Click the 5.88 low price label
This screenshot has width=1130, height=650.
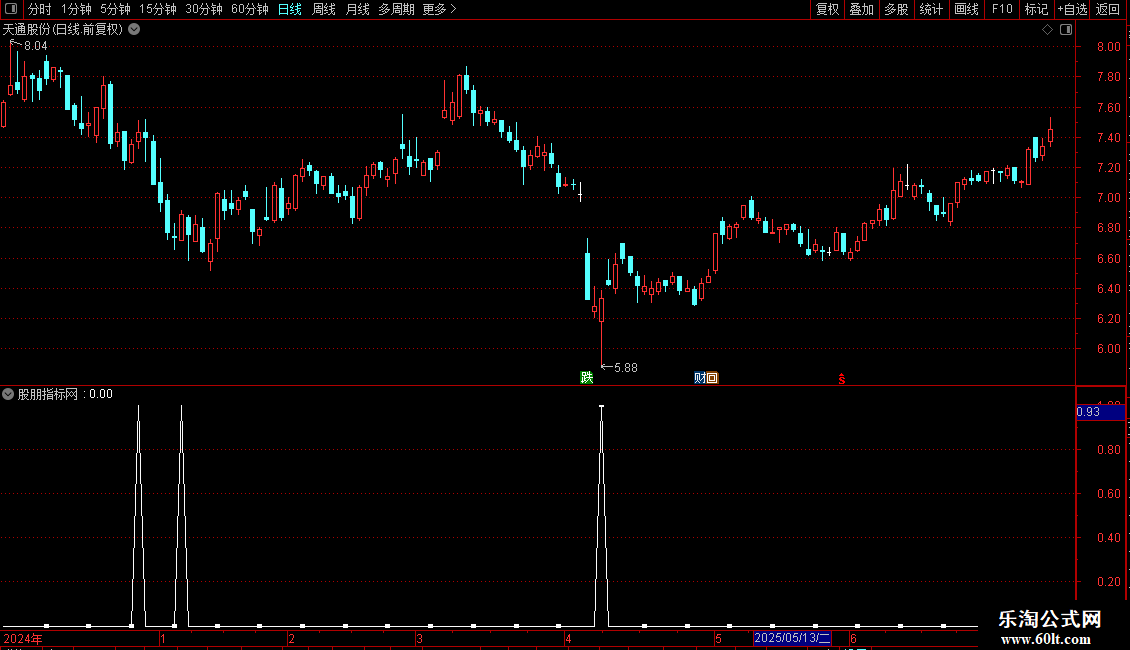tap(626, 368)
